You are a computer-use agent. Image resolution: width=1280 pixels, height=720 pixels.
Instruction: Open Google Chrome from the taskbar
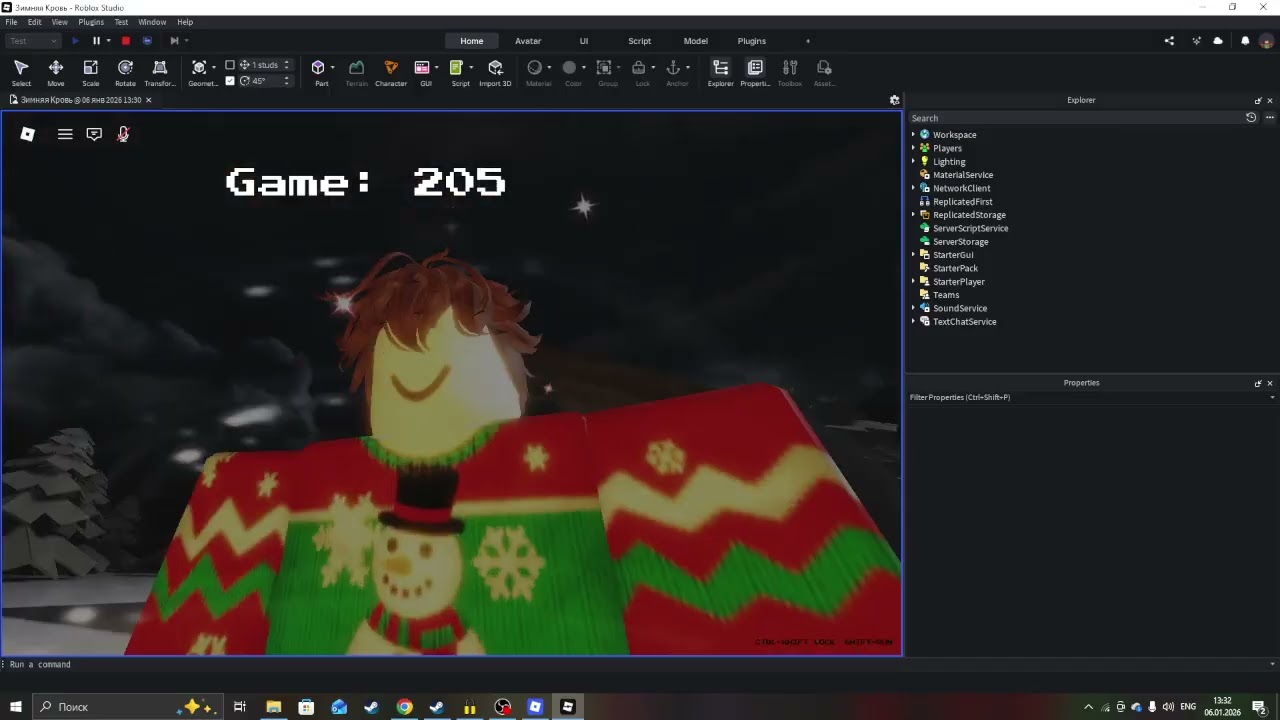404,707
